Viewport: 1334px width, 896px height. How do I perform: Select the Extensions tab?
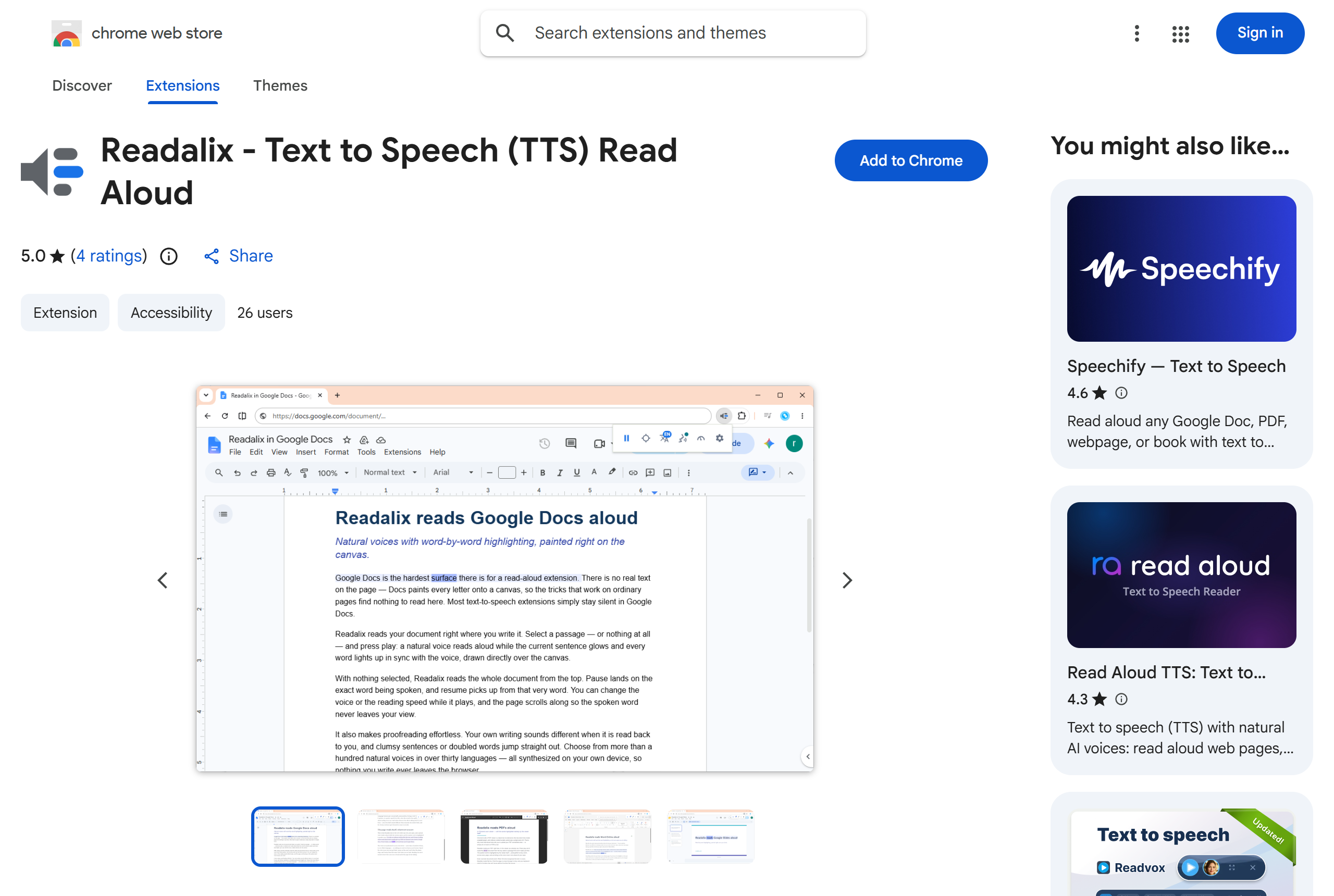pos(183,86)
